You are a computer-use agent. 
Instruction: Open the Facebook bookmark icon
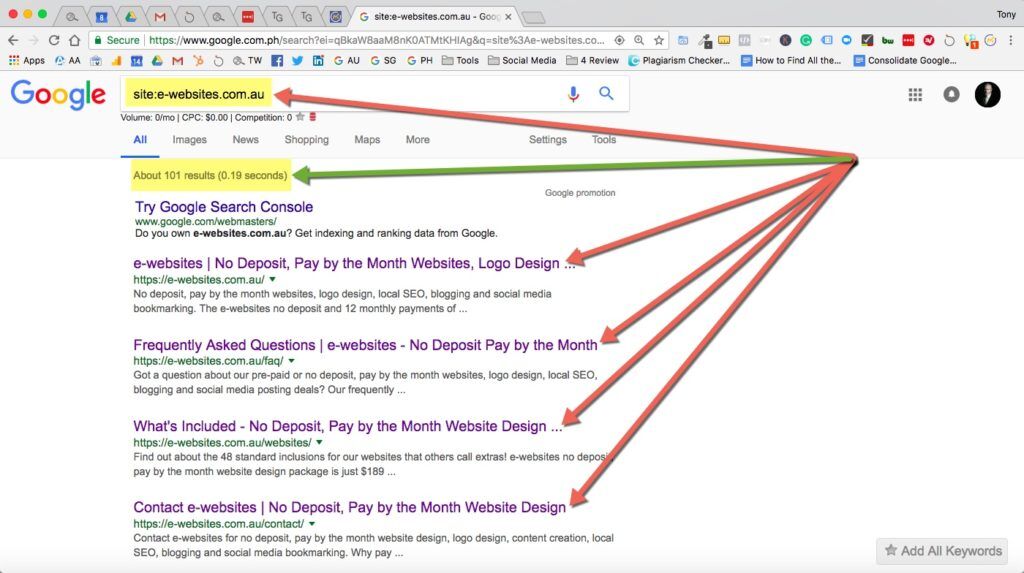click(277, 61)
